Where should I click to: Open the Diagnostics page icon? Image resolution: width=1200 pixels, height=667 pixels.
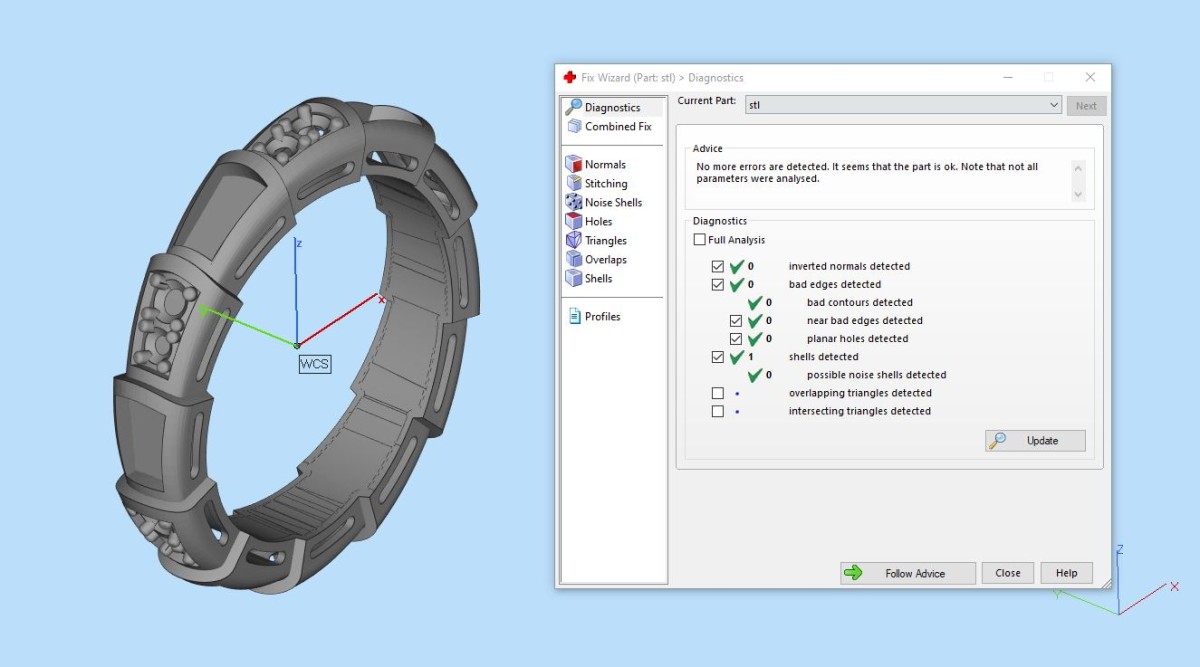[574, 108]
